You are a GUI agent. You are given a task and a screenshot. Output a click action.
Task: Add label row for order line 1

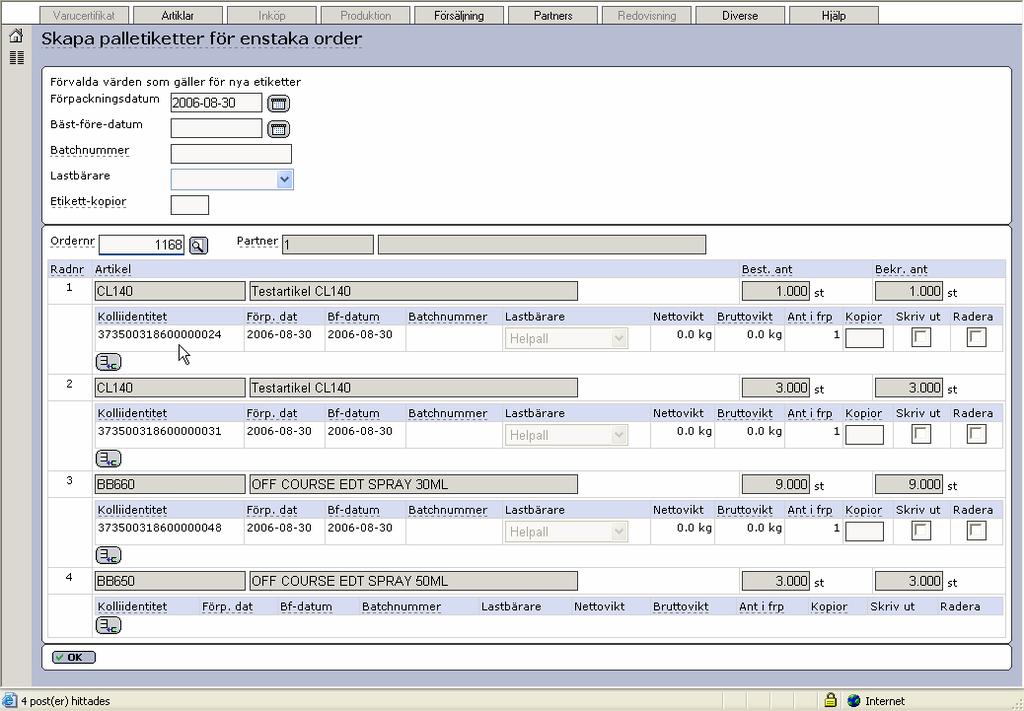[x=108, y=362]
